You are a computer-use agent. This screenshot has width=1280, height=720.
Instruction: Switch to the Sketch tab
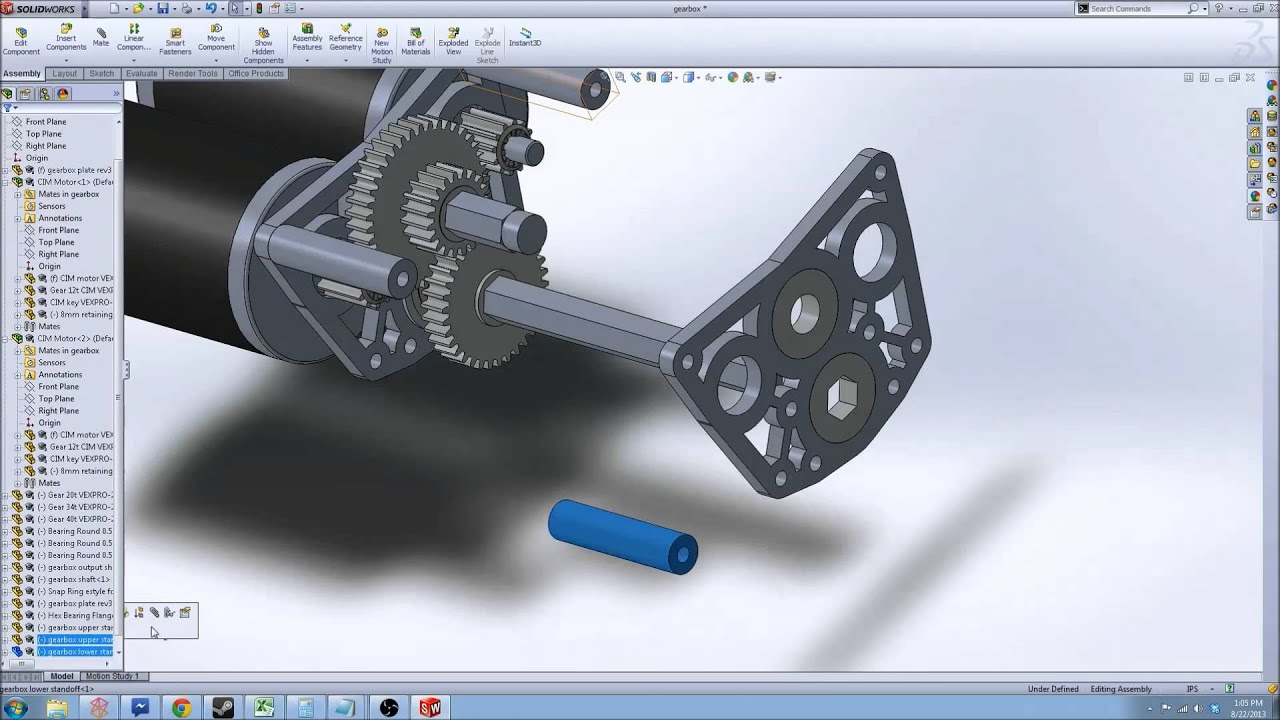[101, 73]
